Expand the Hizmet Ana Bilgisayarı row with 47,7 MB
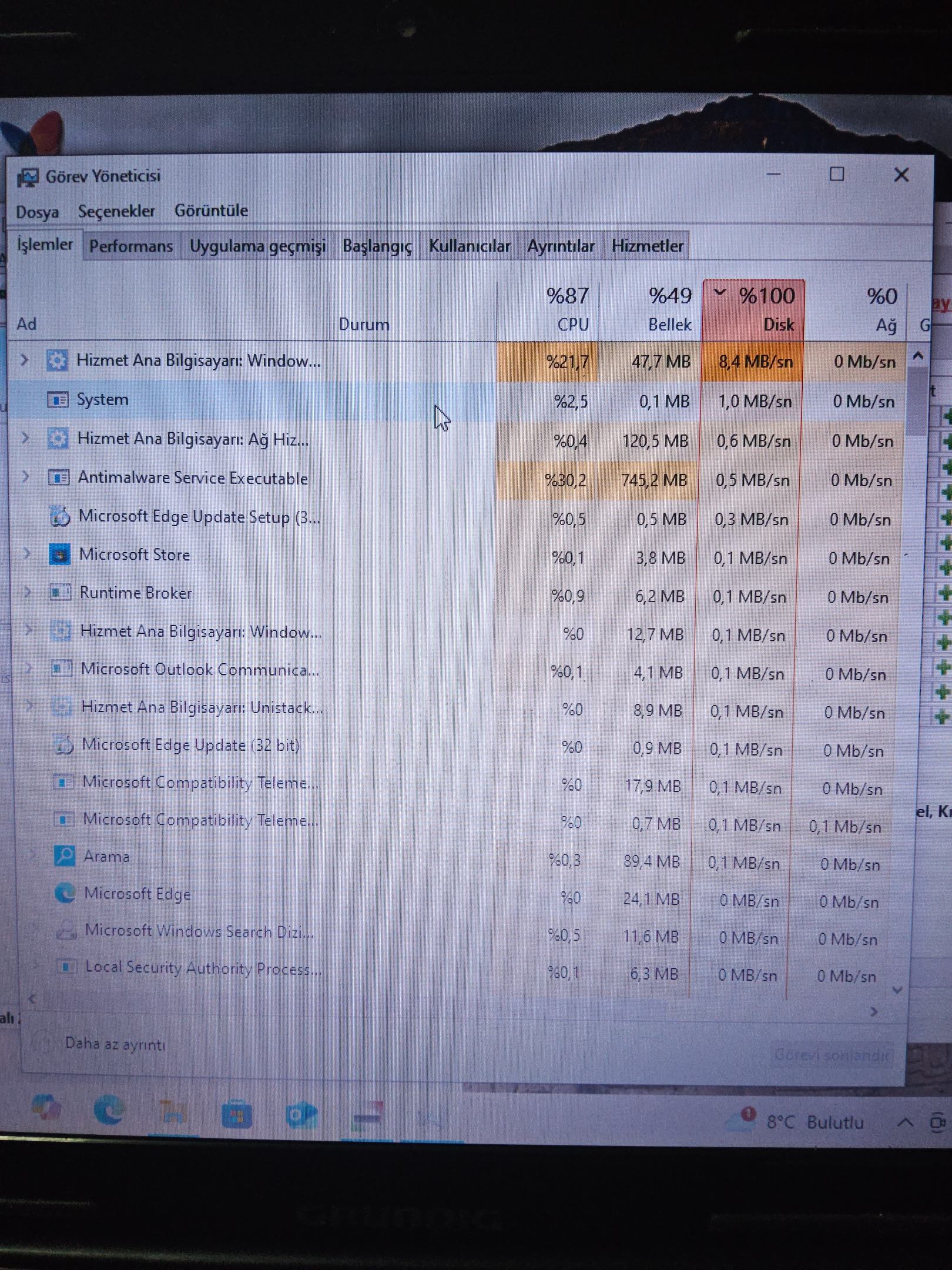This screenshot has width=952, height=1270. click(x=24, y=359)
